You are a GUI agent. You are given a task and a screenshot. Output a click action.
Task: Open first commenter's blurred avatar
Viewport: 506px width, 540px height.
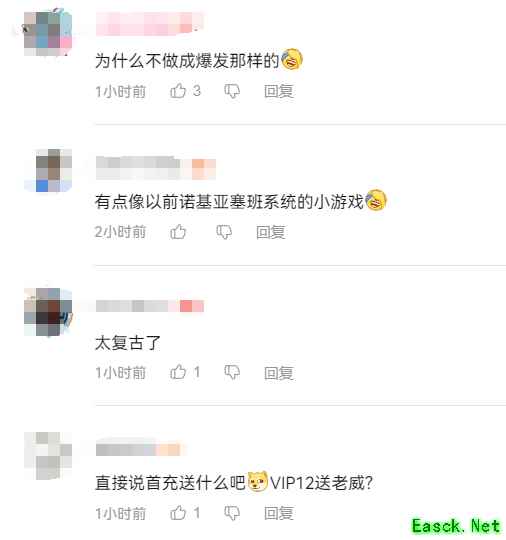(x=48, y=33)
